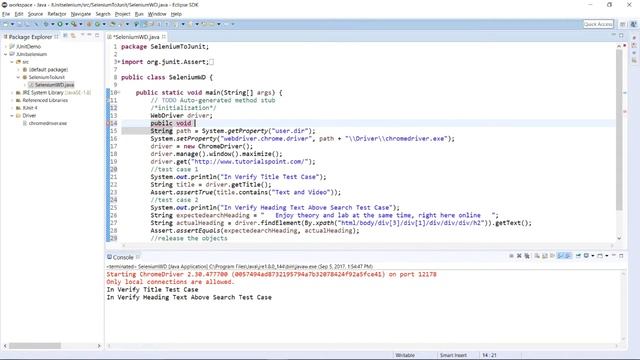640x360 pixels.
Task: Open the Navigate menu
Action: (x=81, y=14)
